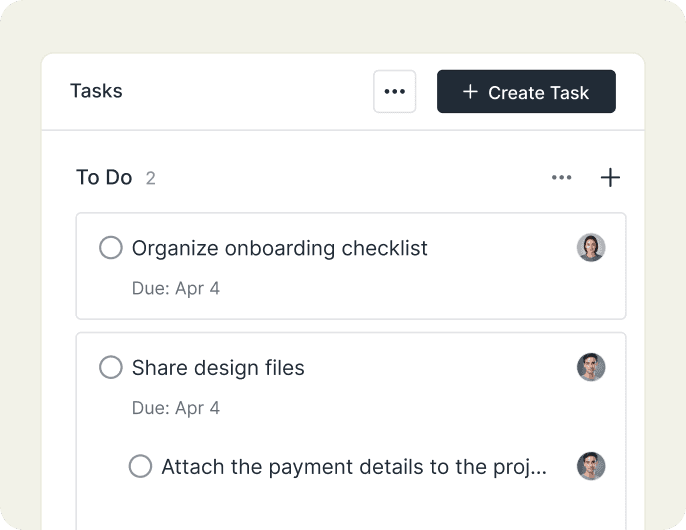Mark Share design files as complete

click(111, 368)
